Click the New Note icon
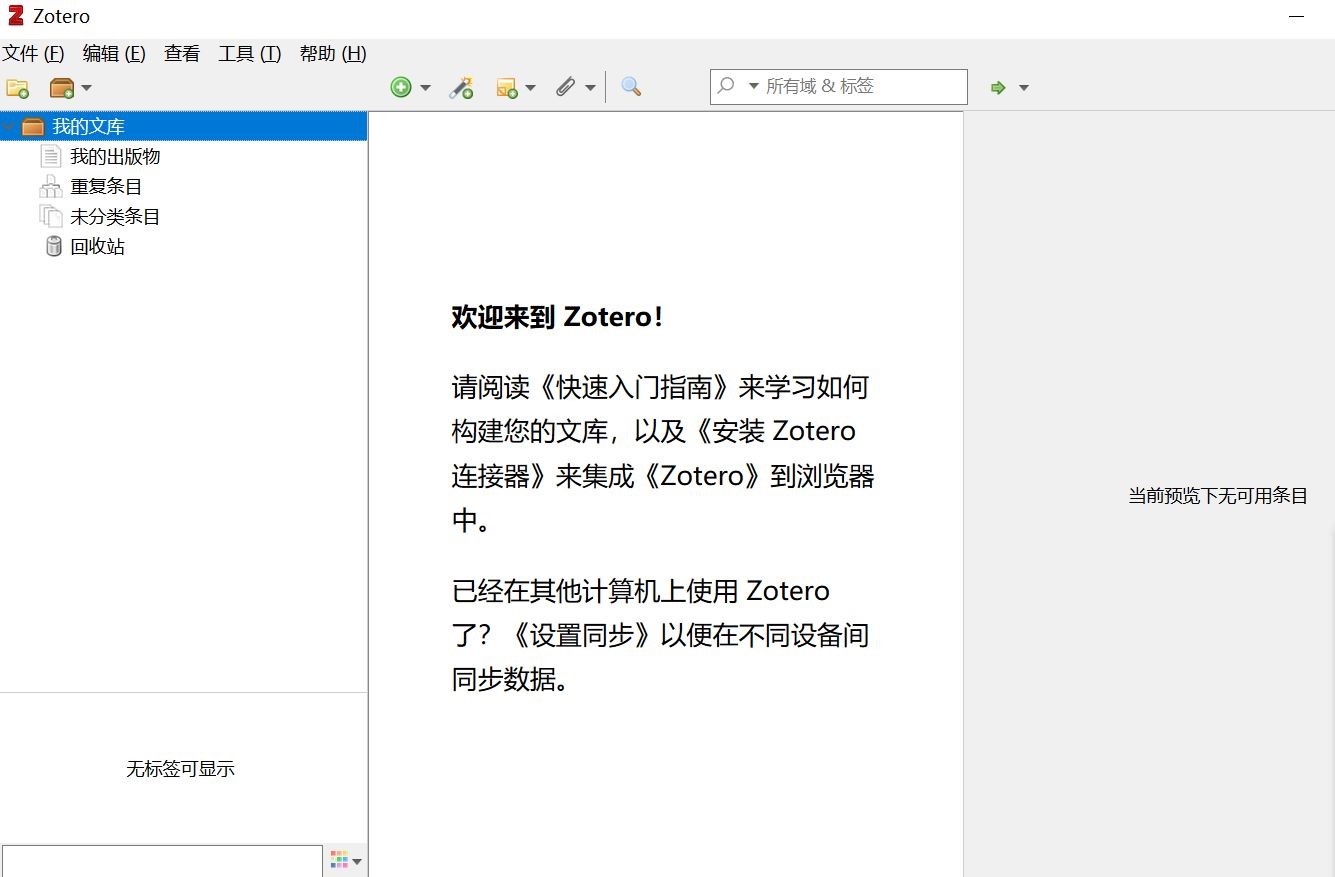Viewport: 1335px width, 877px height. (x=507, y=88)
